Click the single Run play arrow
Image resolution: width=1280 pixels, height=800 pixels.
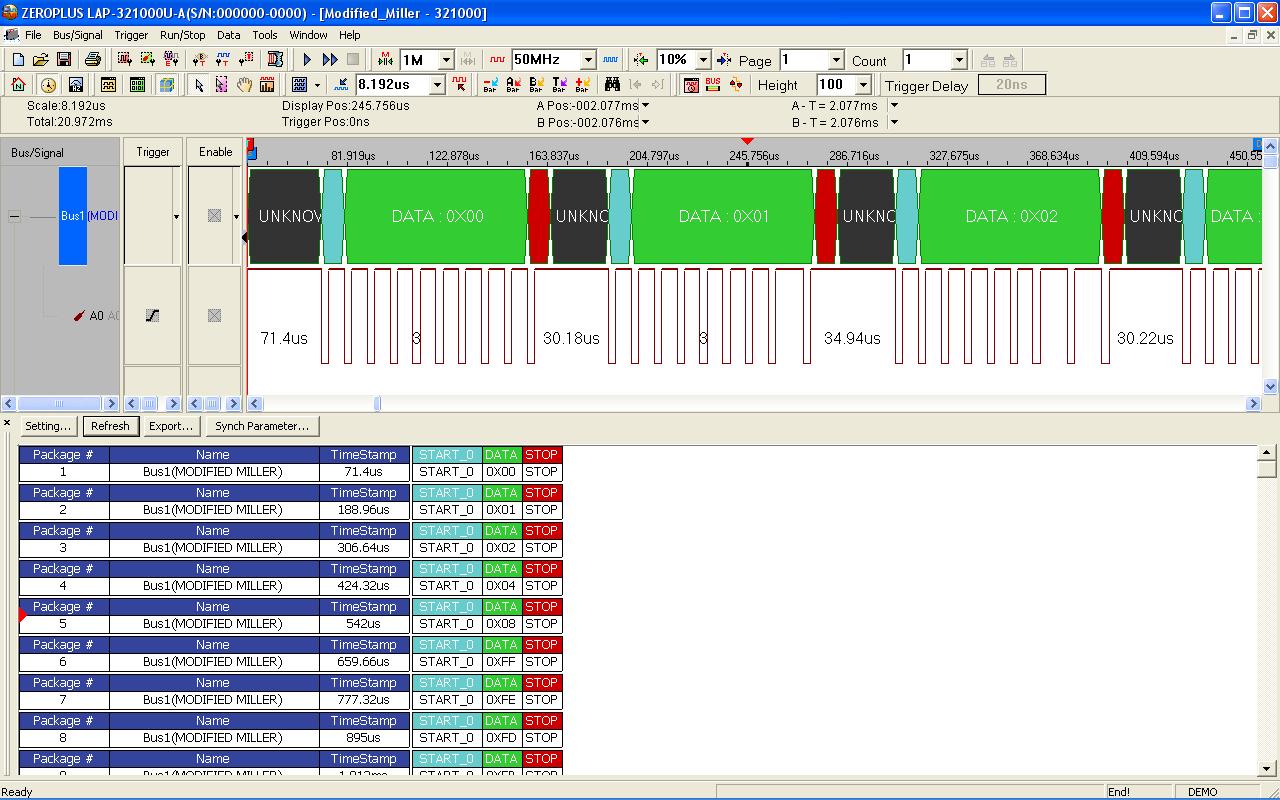[x=307, y=60]
